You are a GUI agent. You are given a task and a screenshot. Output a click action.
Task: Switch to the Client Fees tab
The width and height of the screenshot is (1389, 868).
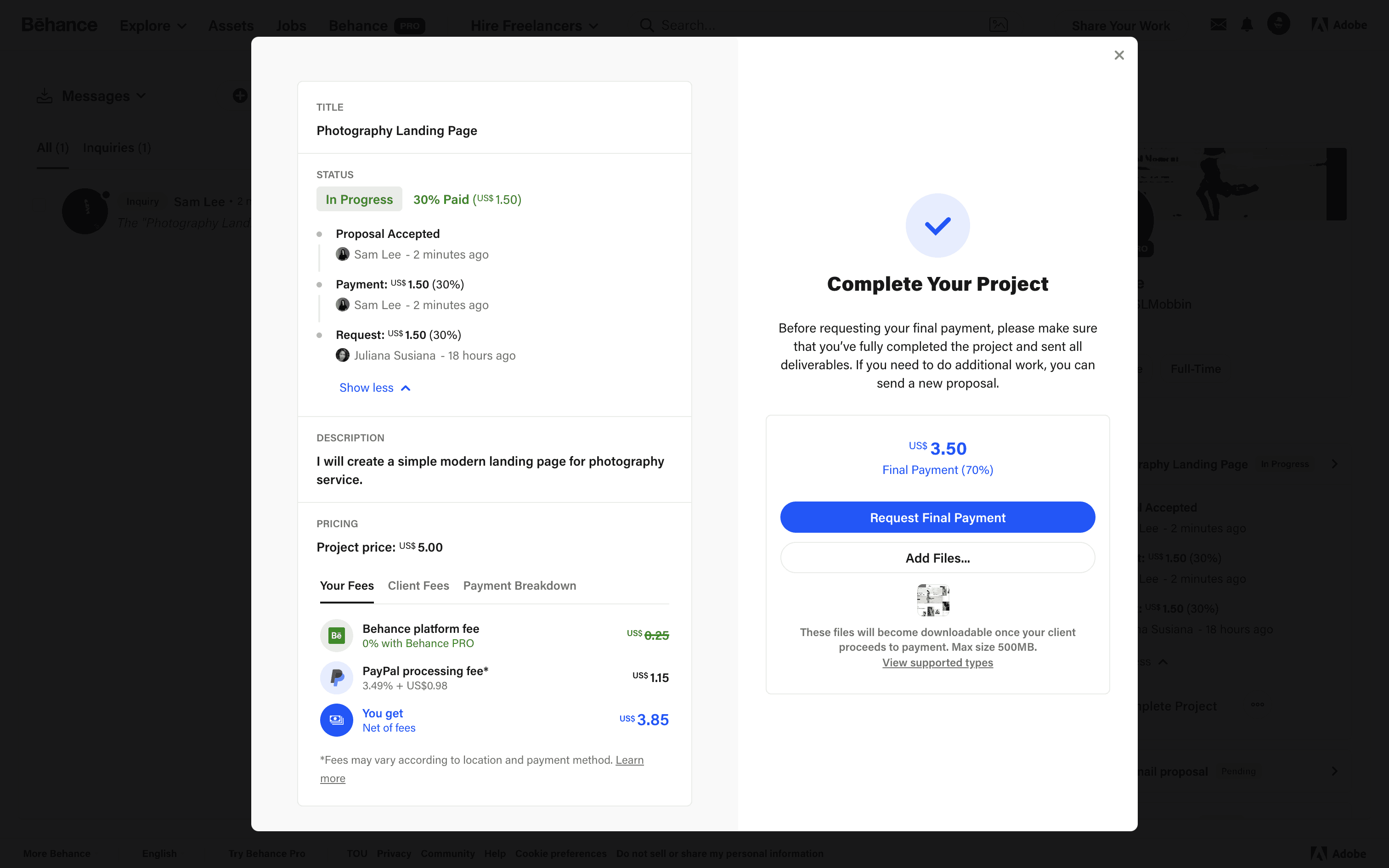[418, 586]
